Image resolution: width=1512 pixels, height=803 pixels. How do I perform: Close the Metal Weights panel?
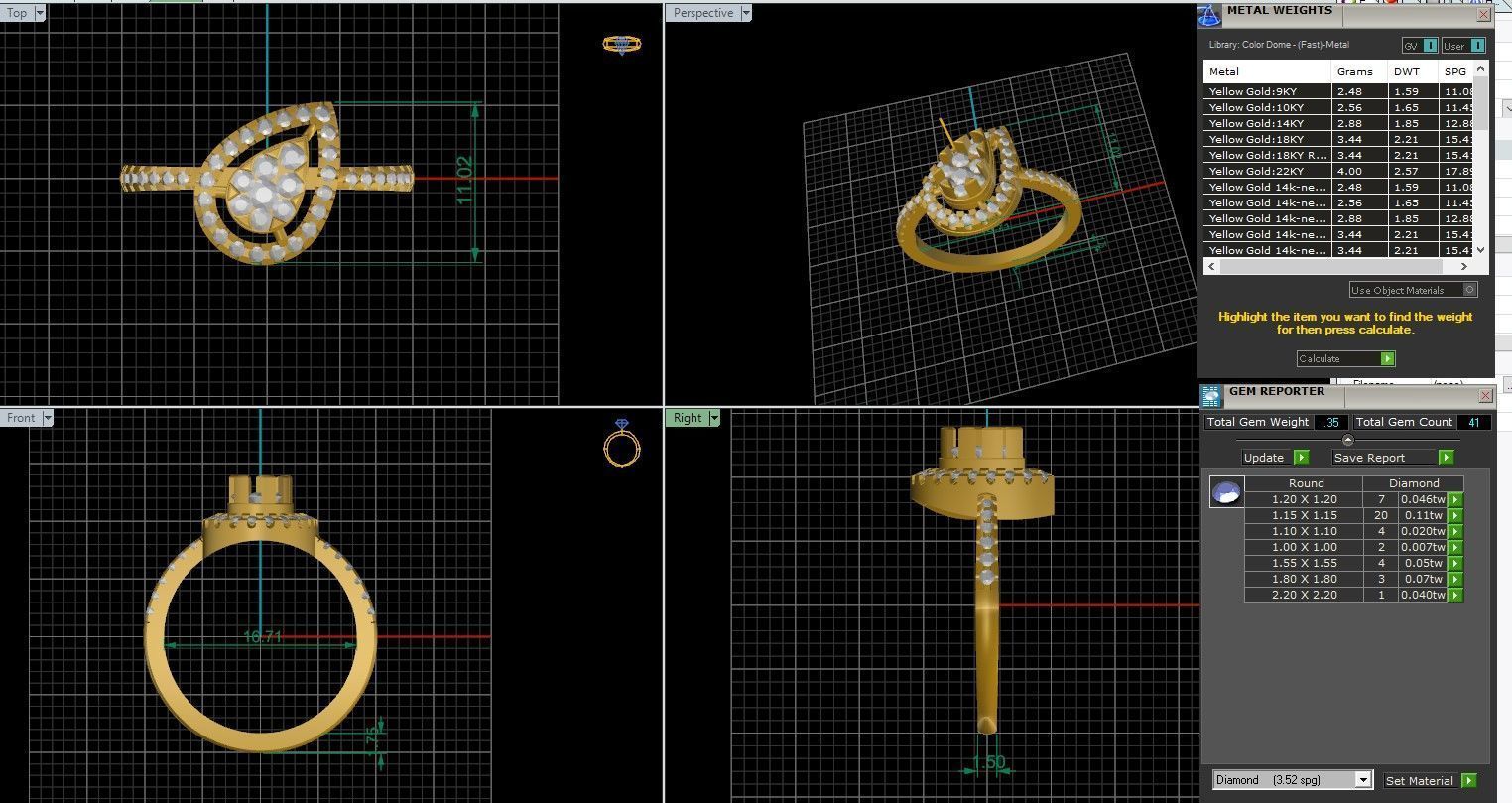coord(1484,14)
